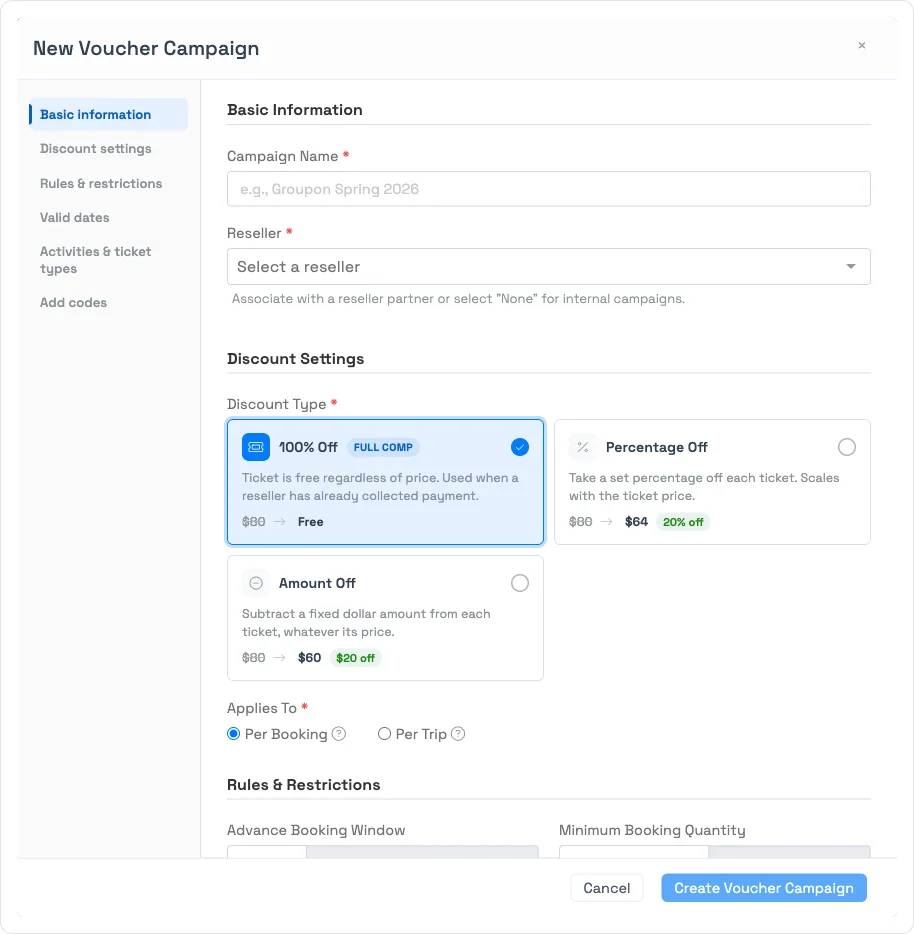Click the Amount Off card title
914x934 pixels.
(x=317, y=583)
